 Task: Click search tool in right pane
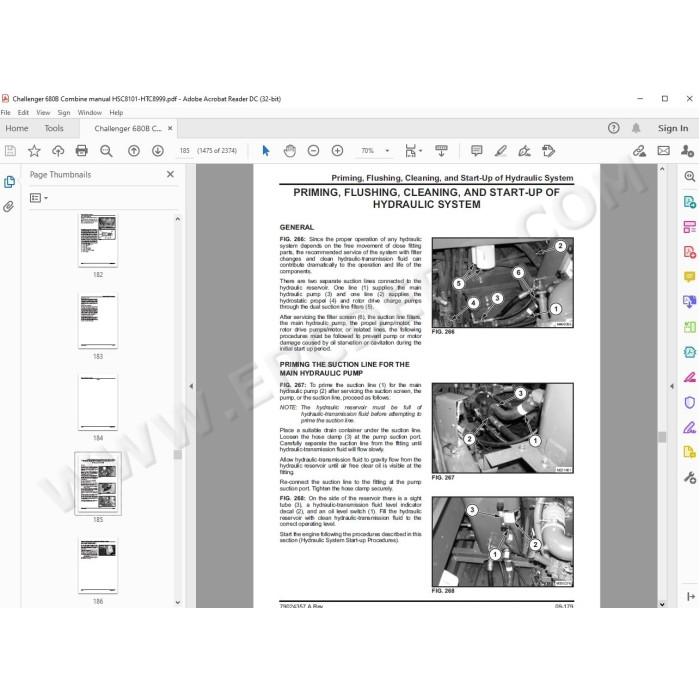(x=690, y=177)
